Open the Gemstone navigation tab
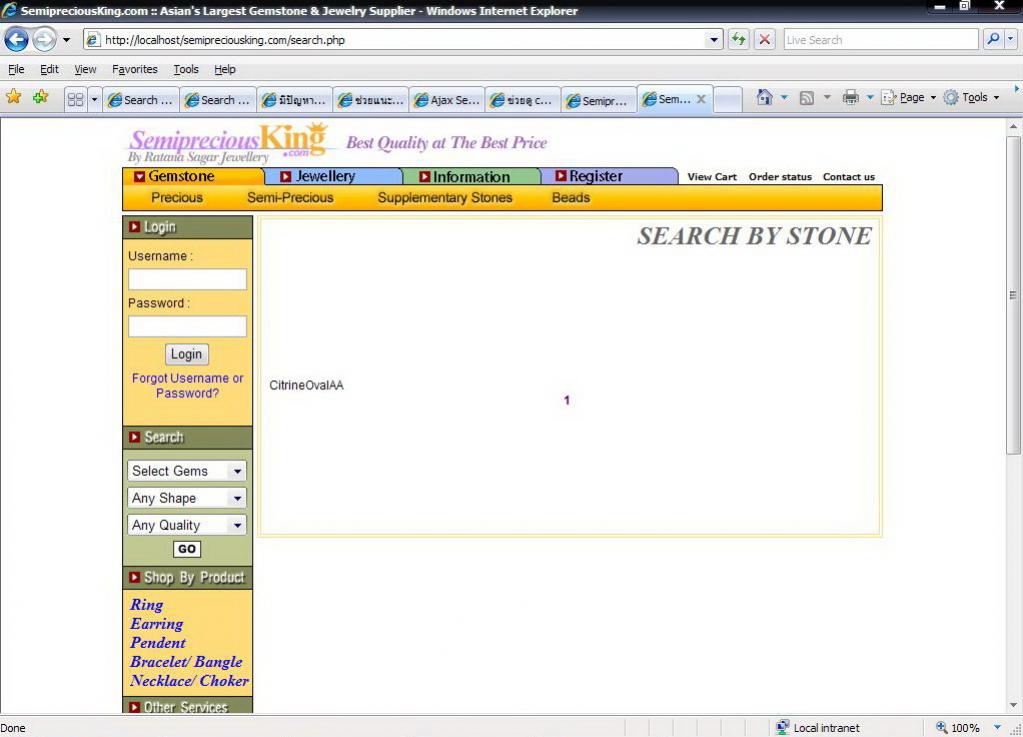The height and width of the screenshot is (737, 1023). [x=193, y=176]
